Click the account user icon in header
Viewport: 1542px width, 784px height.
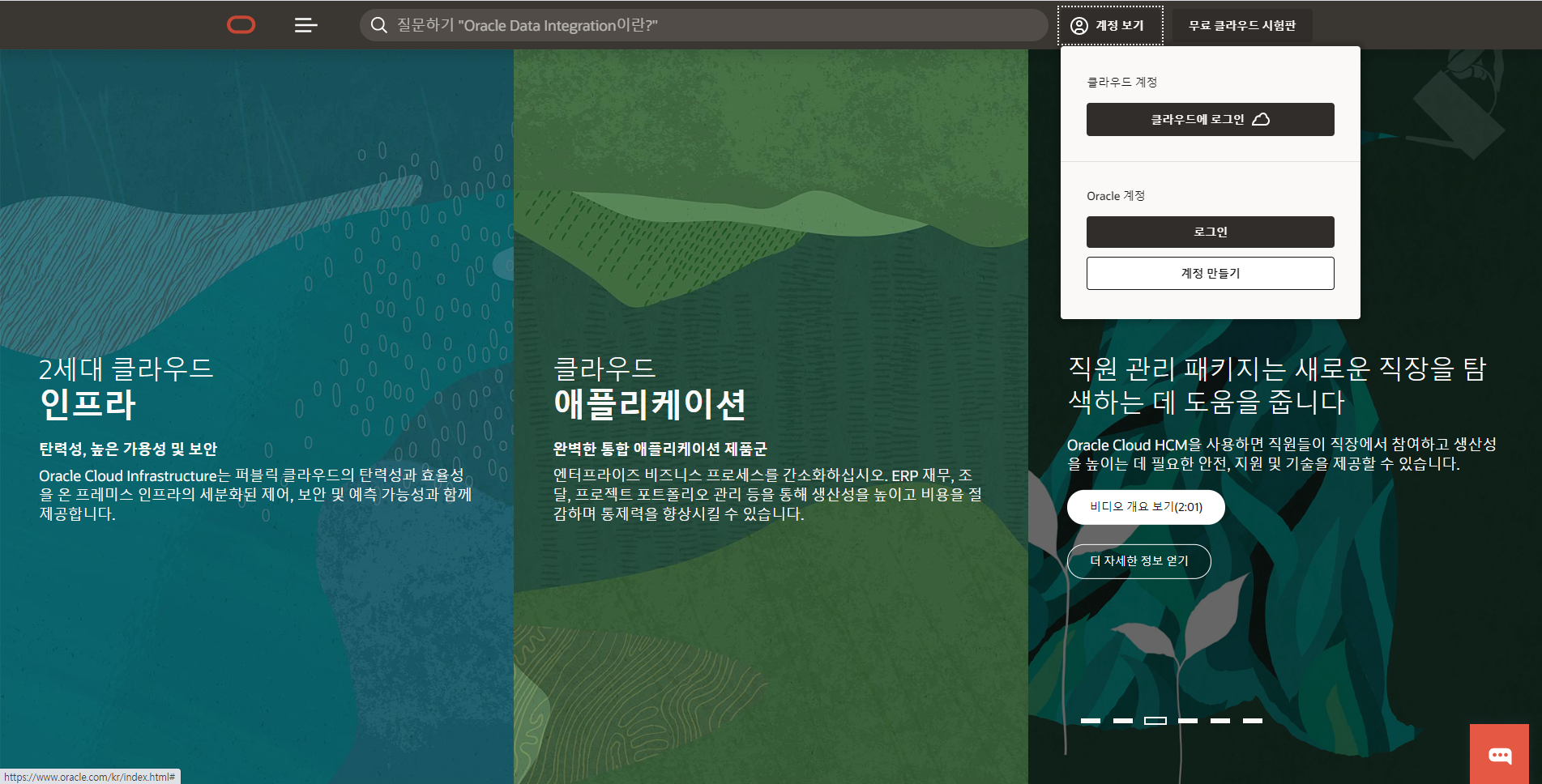[1079, 25]
